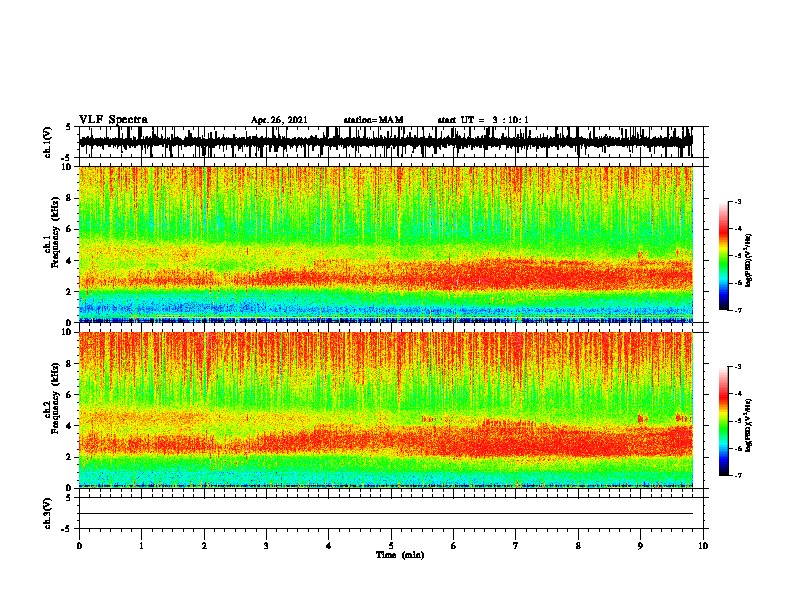792x612 pixels.
Task: Click the time axis tick label "2"
Action: pyautogui.click(x=204, y=546)
